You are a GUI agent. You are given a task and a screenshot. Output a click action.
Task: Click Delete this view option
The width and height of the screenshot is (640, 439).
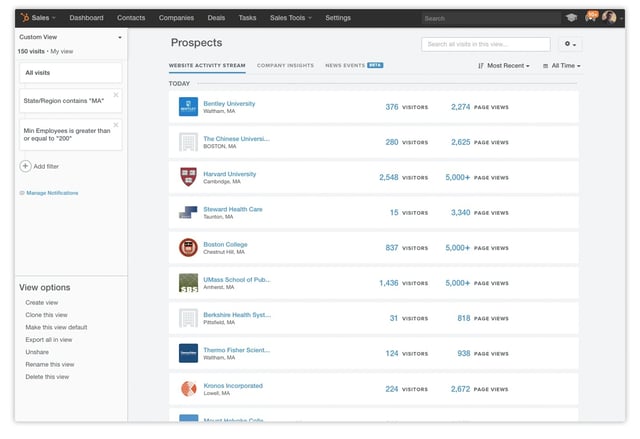47,377
